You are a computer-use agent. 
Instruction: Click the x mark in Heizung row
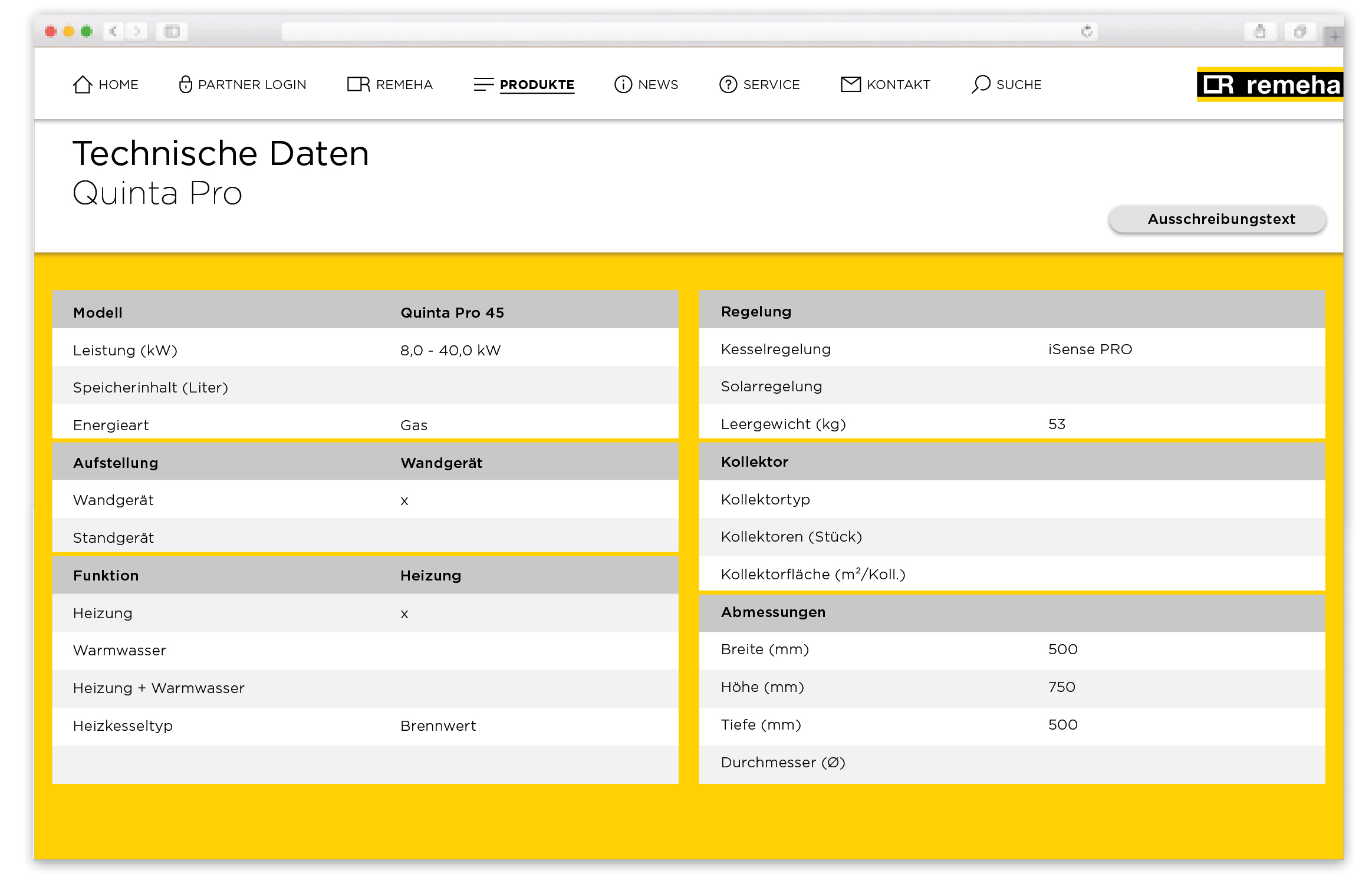coord(404,614)
